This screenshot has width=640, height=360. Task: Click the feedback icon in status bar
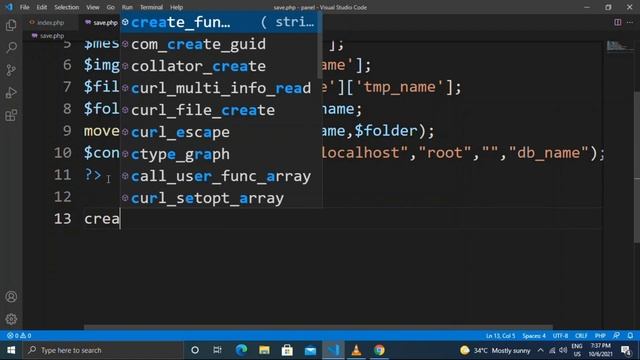(616, 336)
